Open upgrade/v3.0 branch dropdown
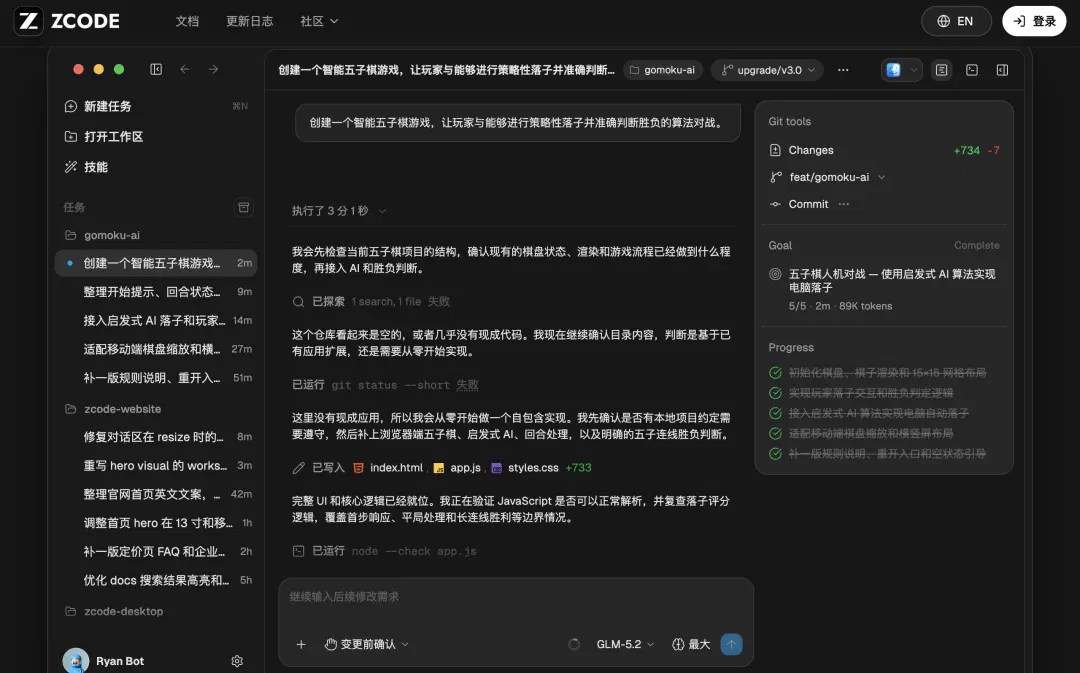This screenshot has height=673, width=1080. 767,70
